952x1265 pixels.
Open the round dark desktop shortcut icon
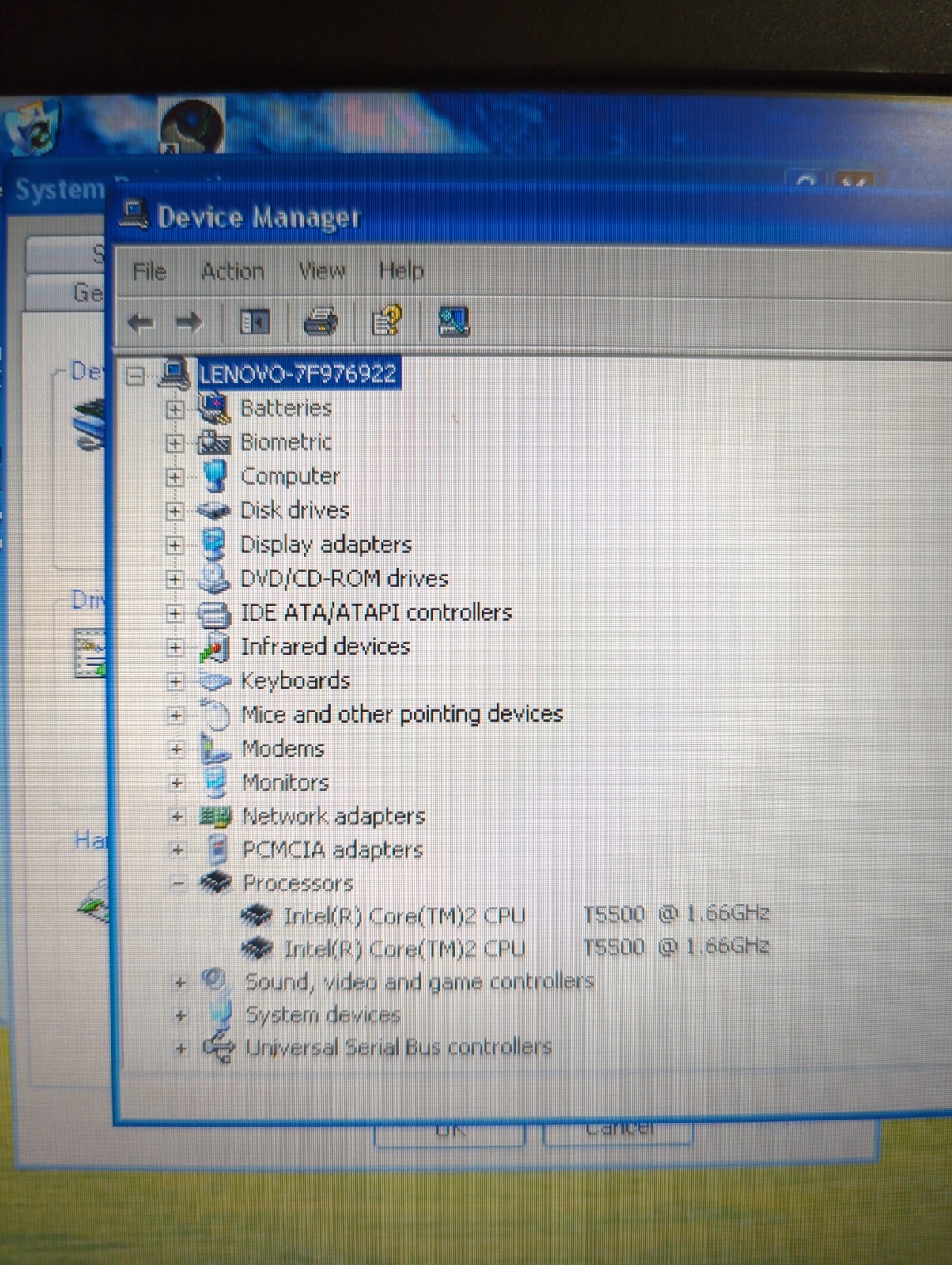click(x=192, y=125)
